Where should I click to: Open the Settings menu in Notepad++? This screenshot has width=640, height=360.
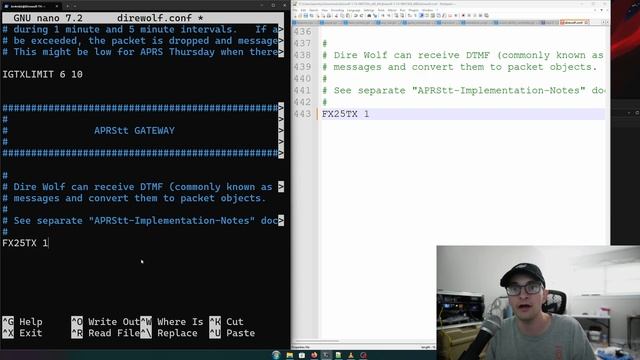tap(369, 10)
